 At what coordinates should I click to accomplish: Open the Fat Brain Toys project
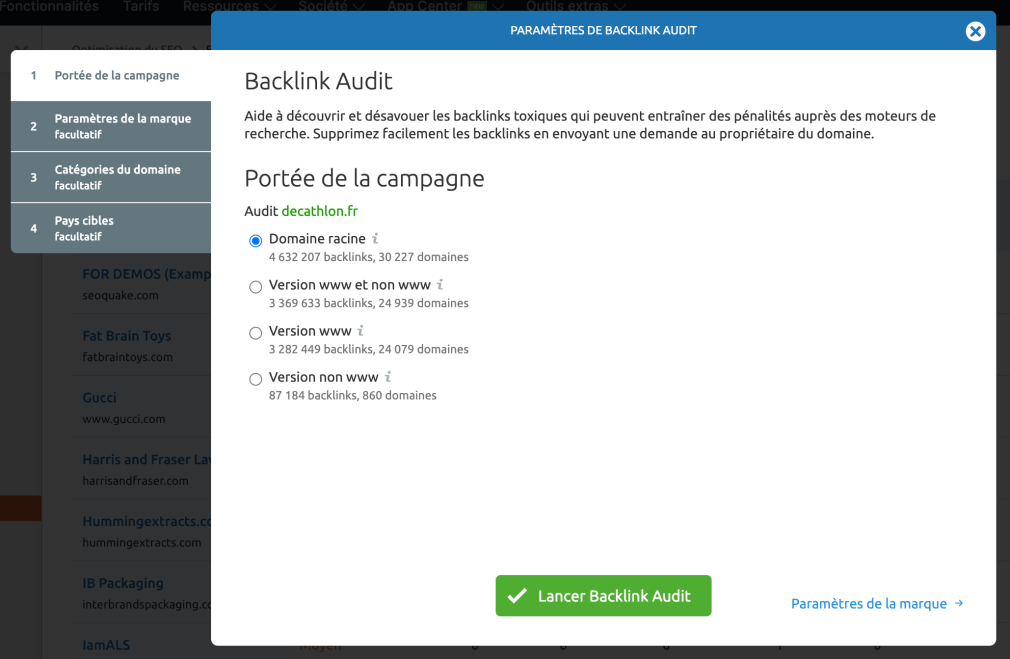click(127, 336)
